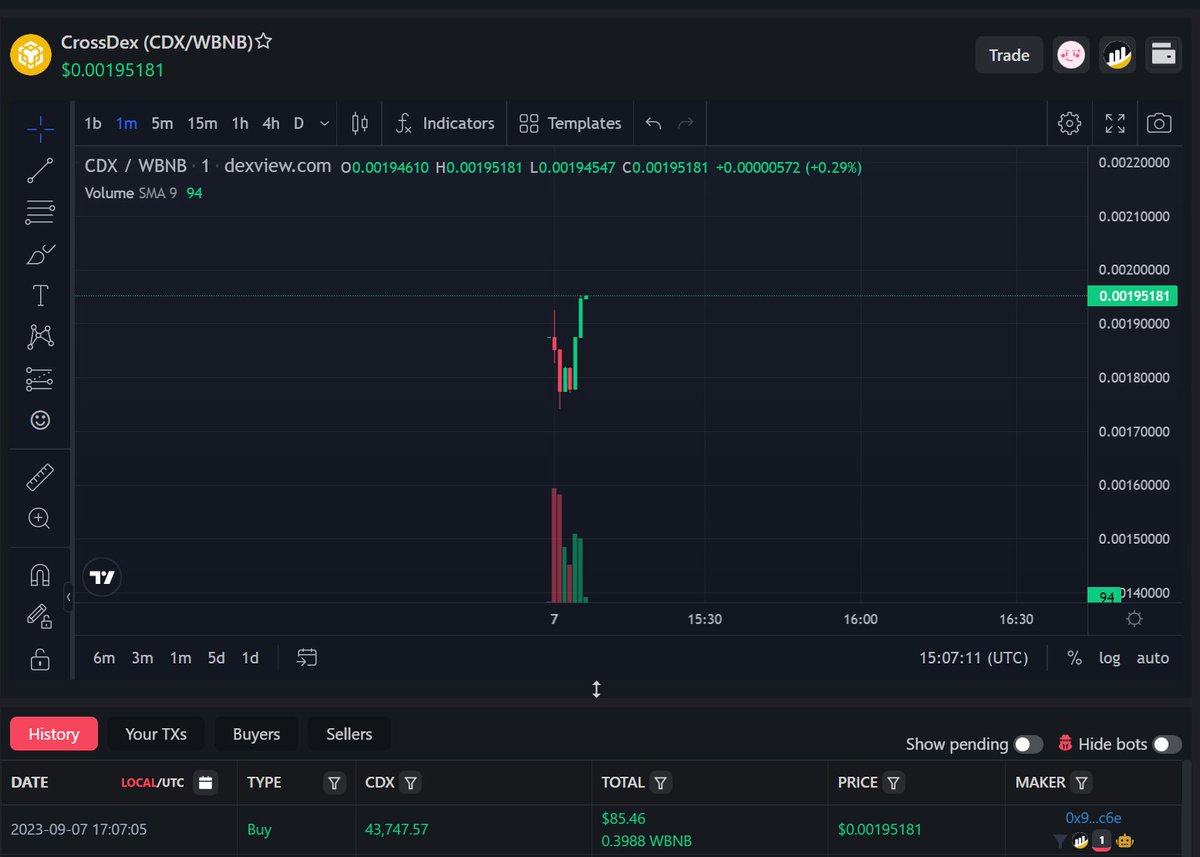This screenshot has width=1200, height=857.
Task: Select the trend line drawing tool
Action: coord(40,170)
